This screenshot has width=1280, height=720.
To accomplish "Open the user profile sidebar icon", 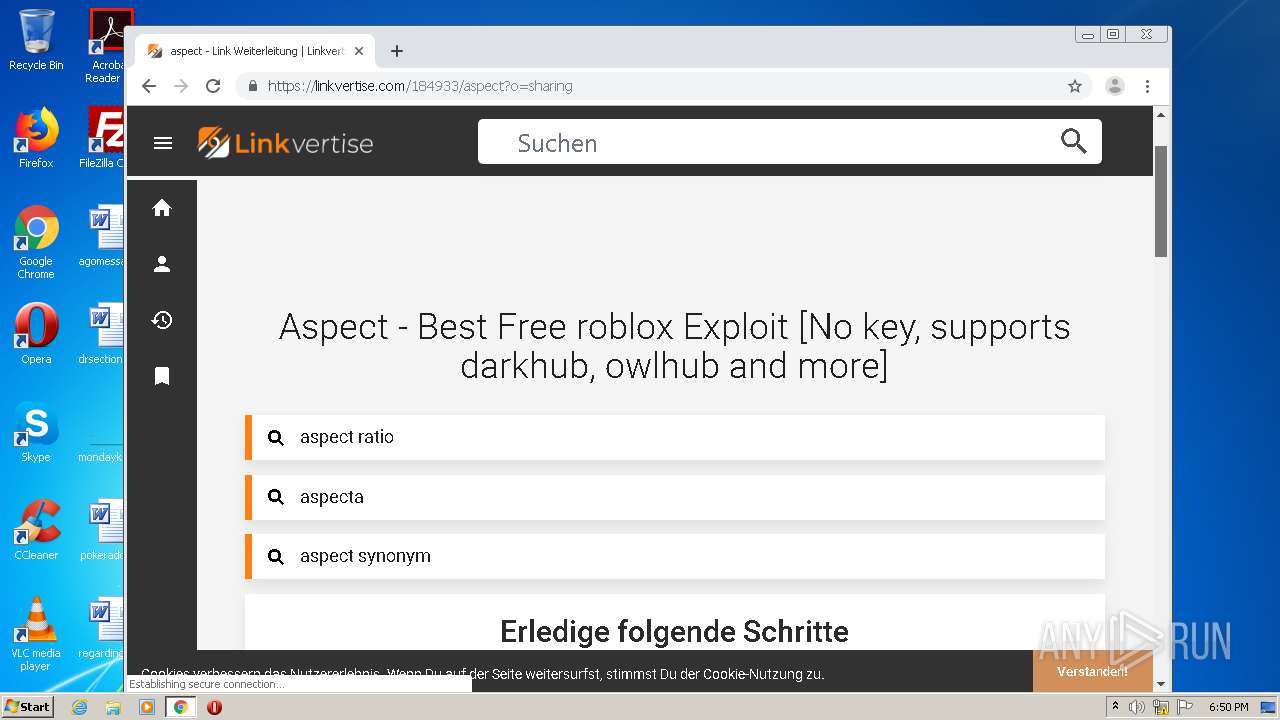I will click(162, 264).
